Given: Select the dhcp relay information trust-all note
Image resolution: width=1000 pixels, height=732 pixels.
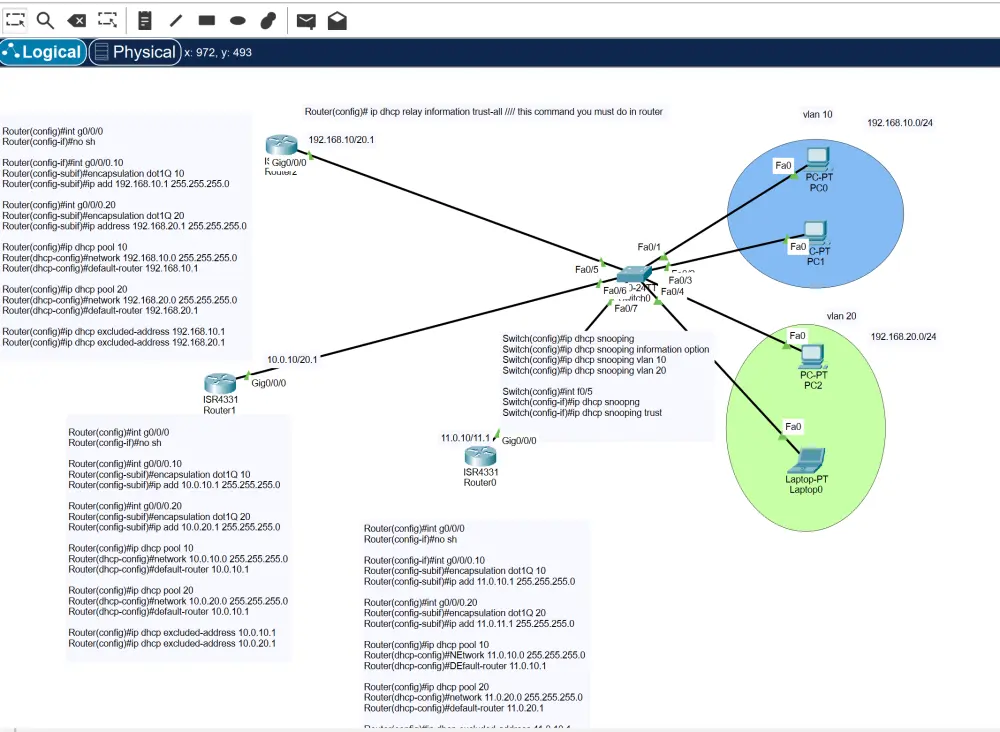Looking at the screenshot, I should pos(483,112).
